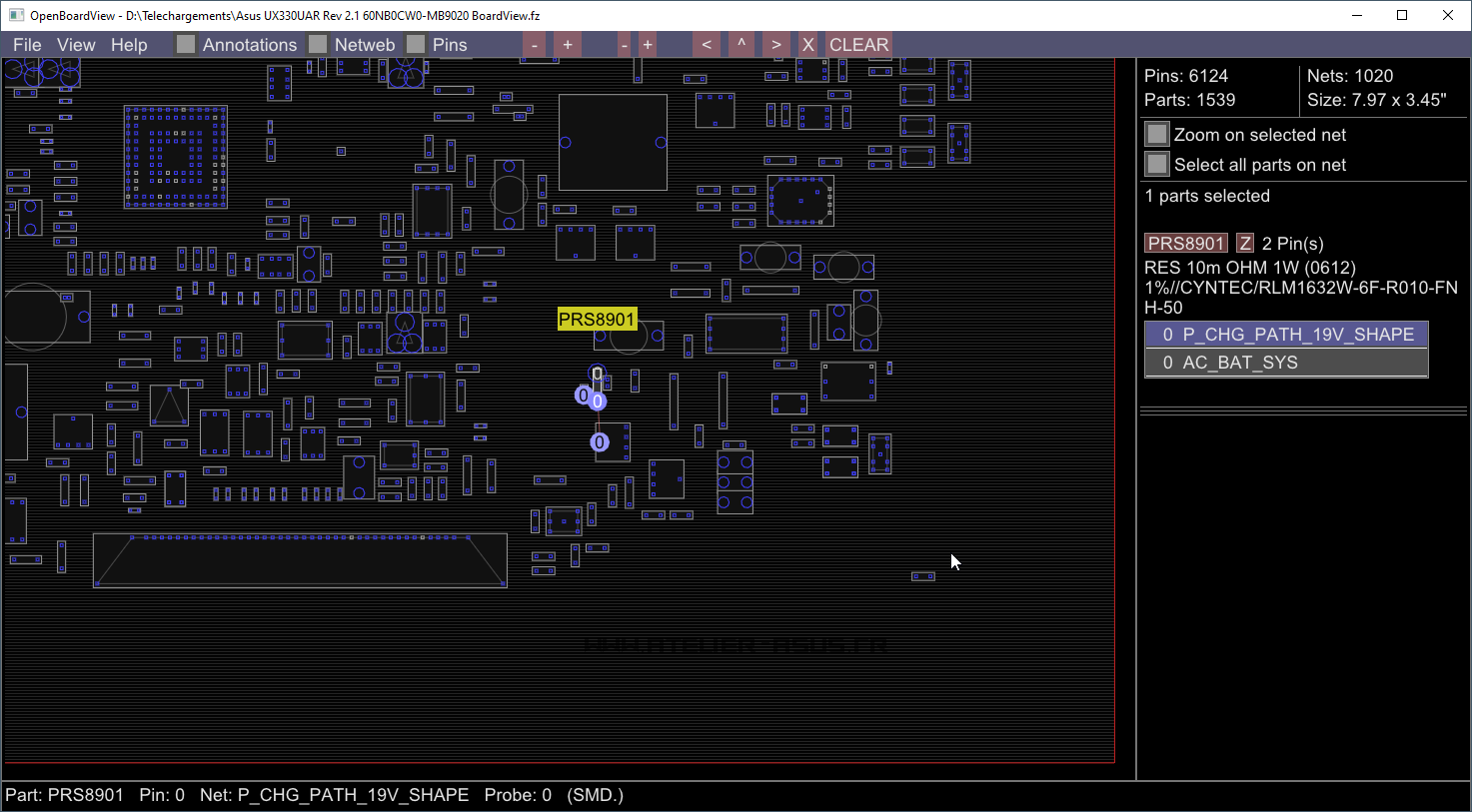
Task: Click the X button beside CLEAR
Action: (x=807, y=45)
